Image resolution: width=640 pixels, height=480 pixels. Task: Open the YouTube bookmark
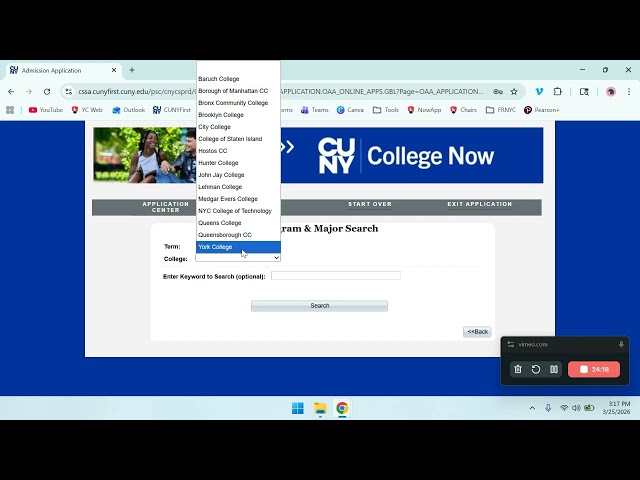pos(46,110)
